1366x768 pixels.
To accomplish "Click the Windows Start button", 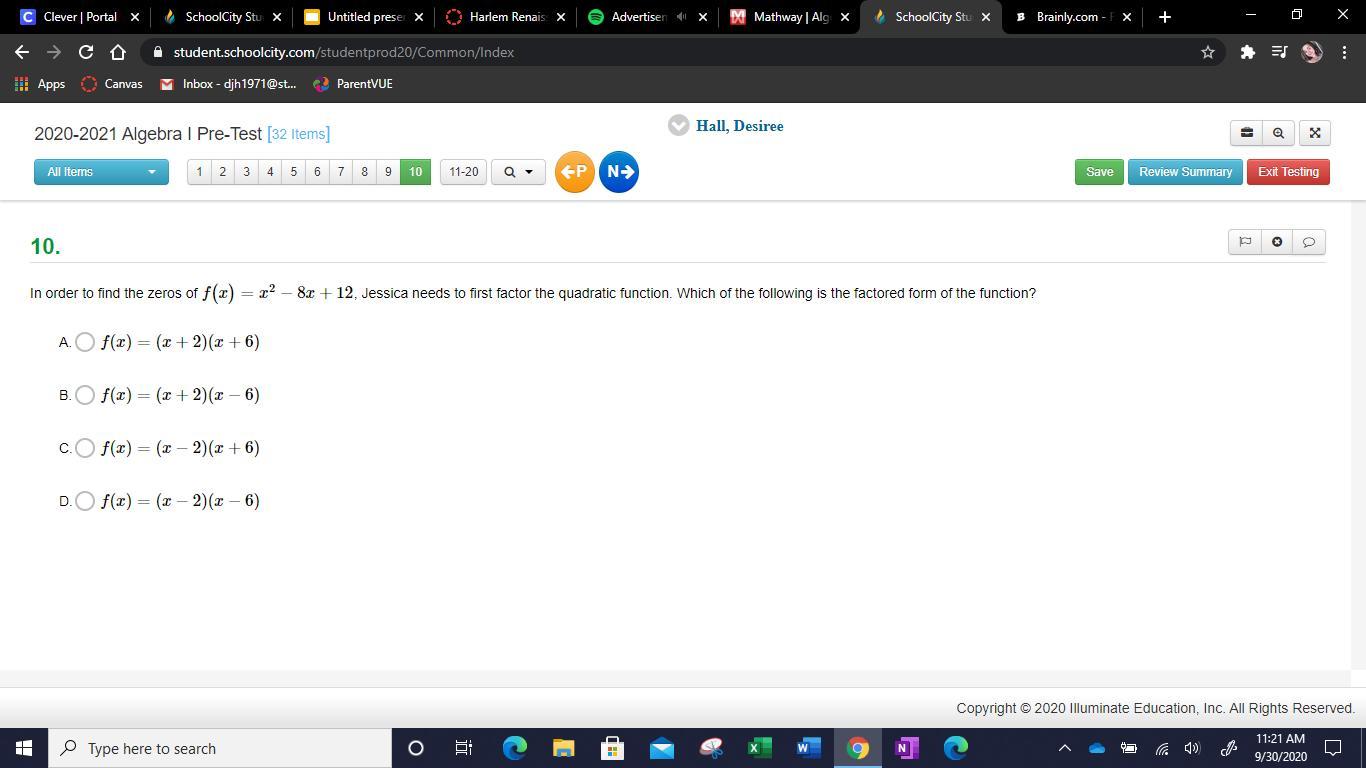I will click(x=24, y=748).
